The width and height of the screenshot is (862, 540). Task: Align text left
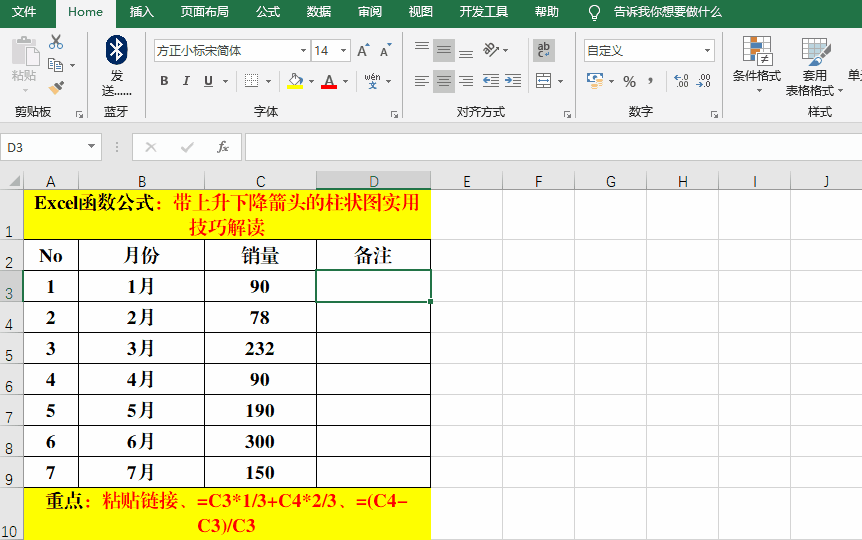422,81
